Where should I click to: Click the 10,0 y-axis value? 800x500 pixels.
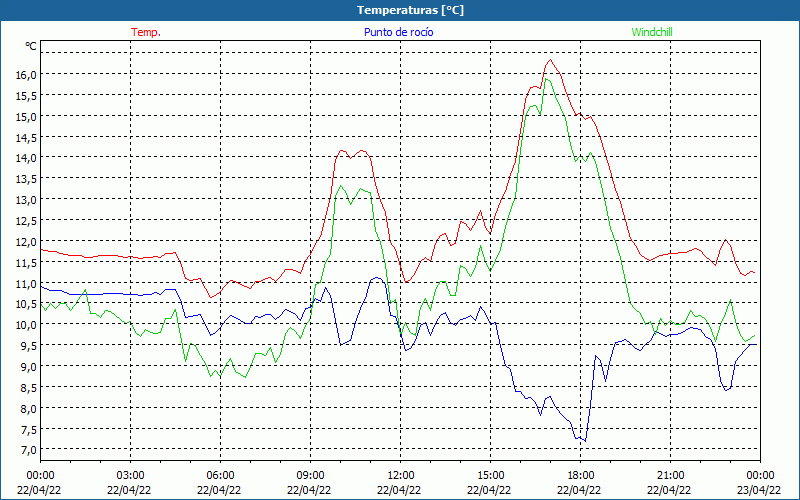[x=27, y=324]
